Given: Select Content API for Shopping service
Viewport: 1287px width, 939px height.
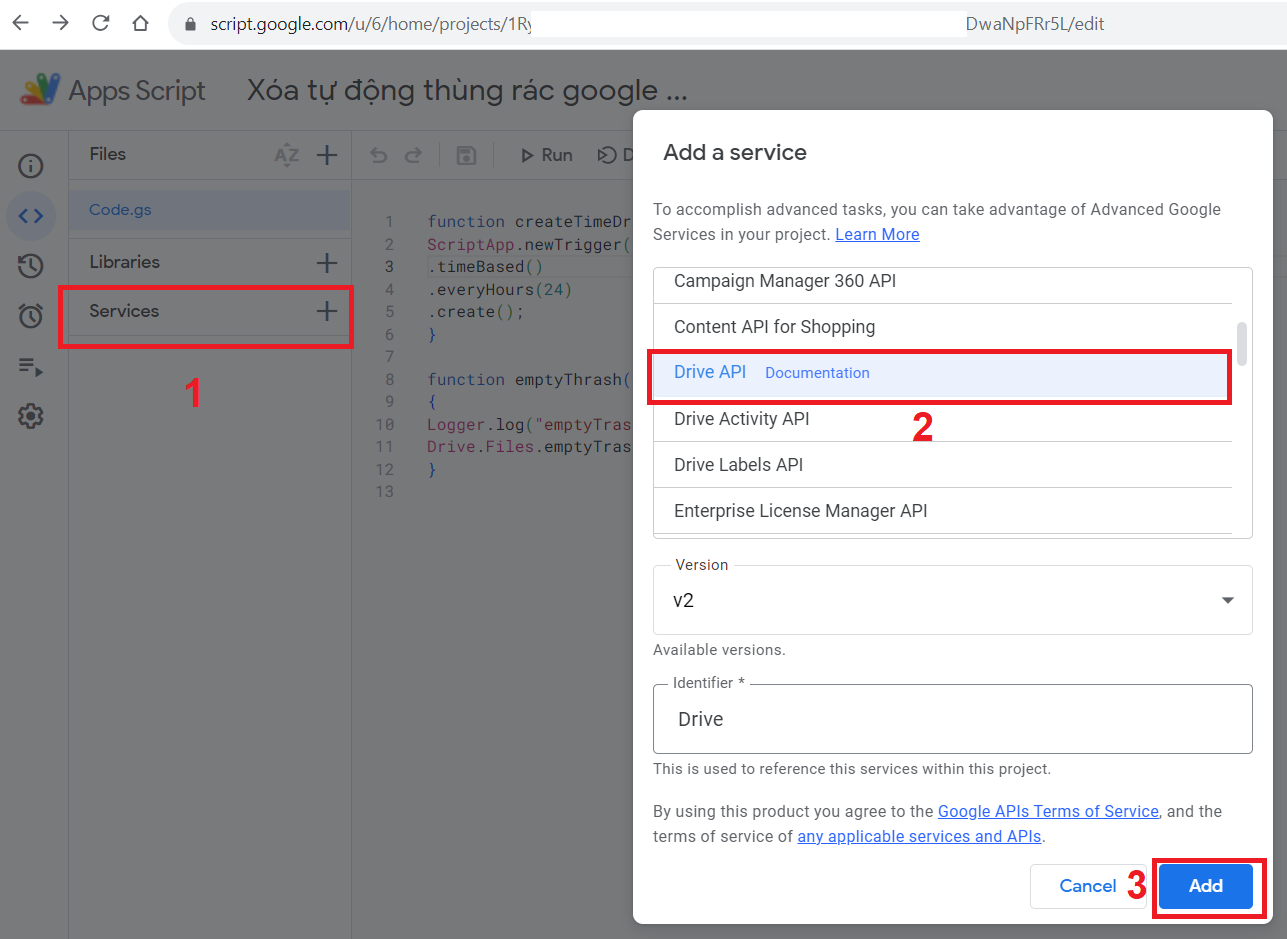Looking at the screenshot, I should (942, 327).
